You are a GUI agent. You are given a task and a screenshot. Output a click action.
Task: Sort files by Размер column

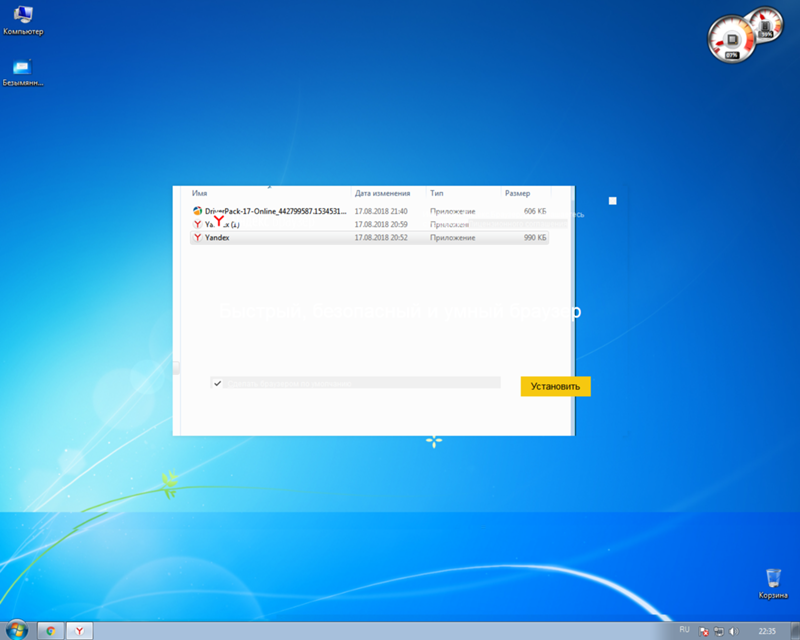tap(517, 193)
